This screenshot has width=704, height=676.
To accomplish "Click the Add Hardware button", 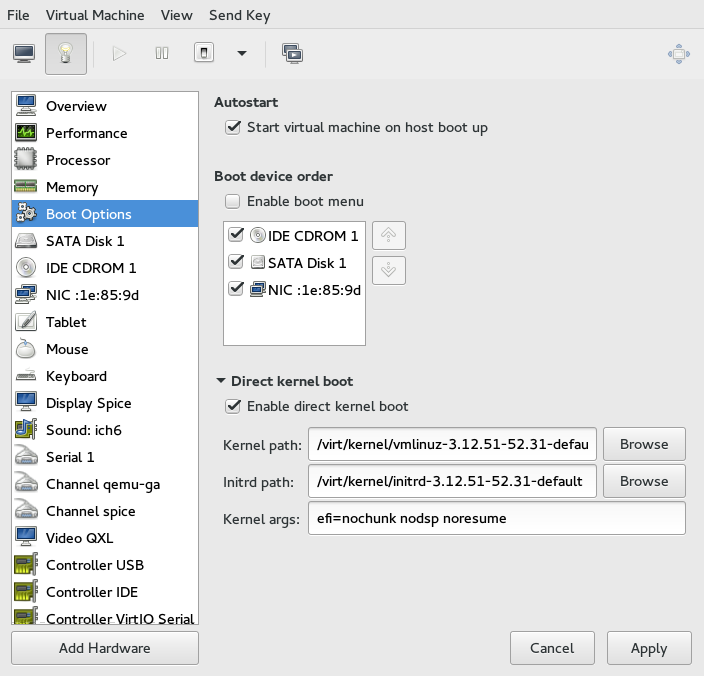I will pos(105,648).
